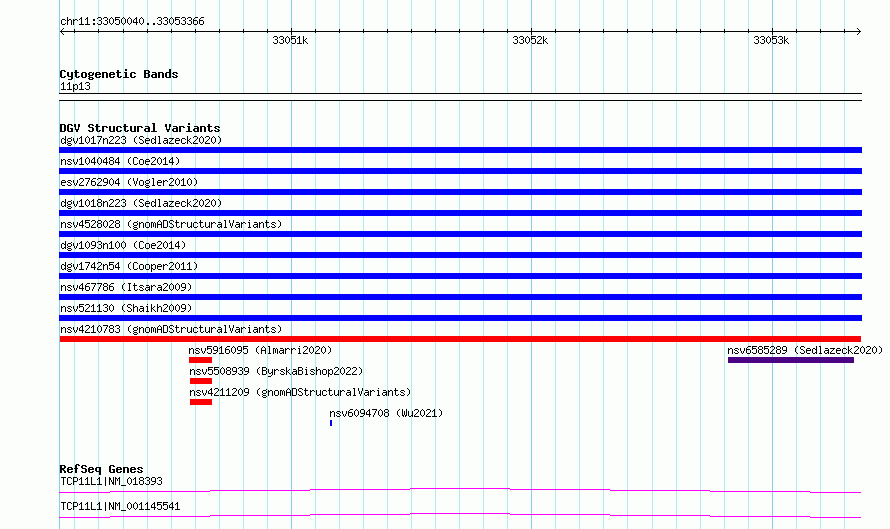
Task: Click the ruler's right arrowhead
Action: point(858,32)
